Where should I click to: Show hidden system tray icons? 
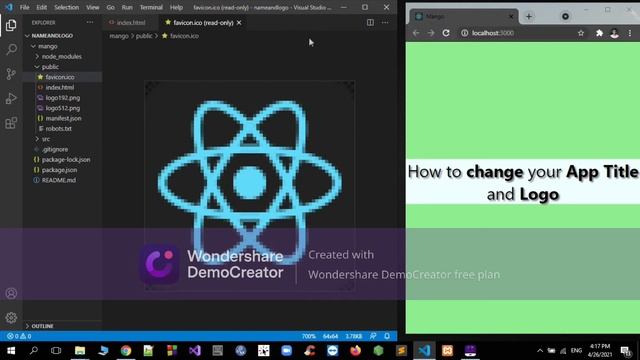(x=540, y=350)
